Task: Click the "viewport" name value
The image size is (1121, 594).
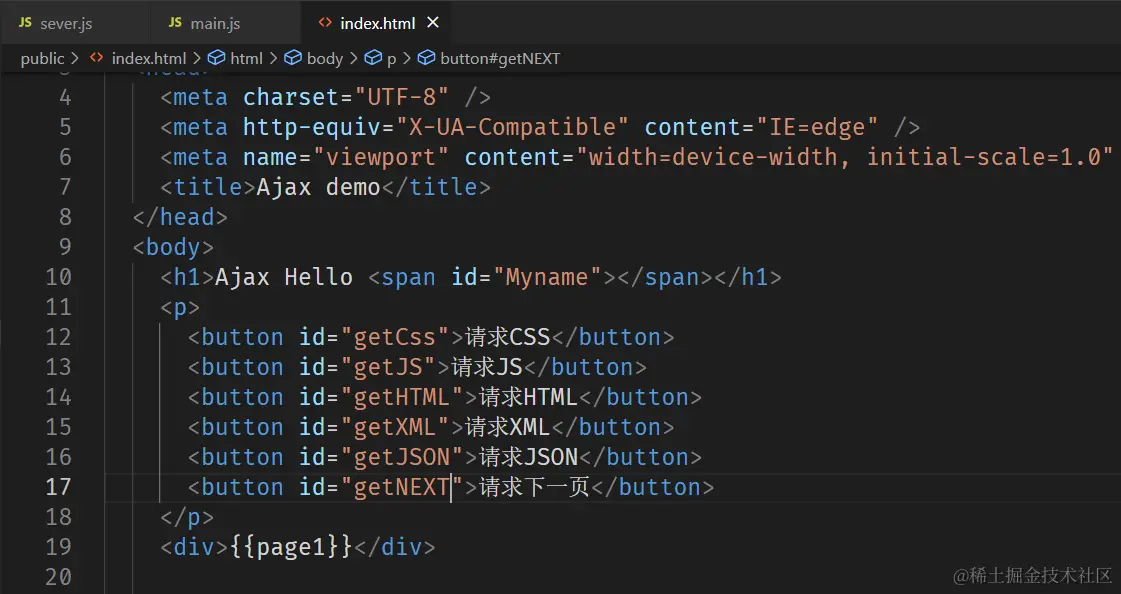Action: click(x=380, y=157)
